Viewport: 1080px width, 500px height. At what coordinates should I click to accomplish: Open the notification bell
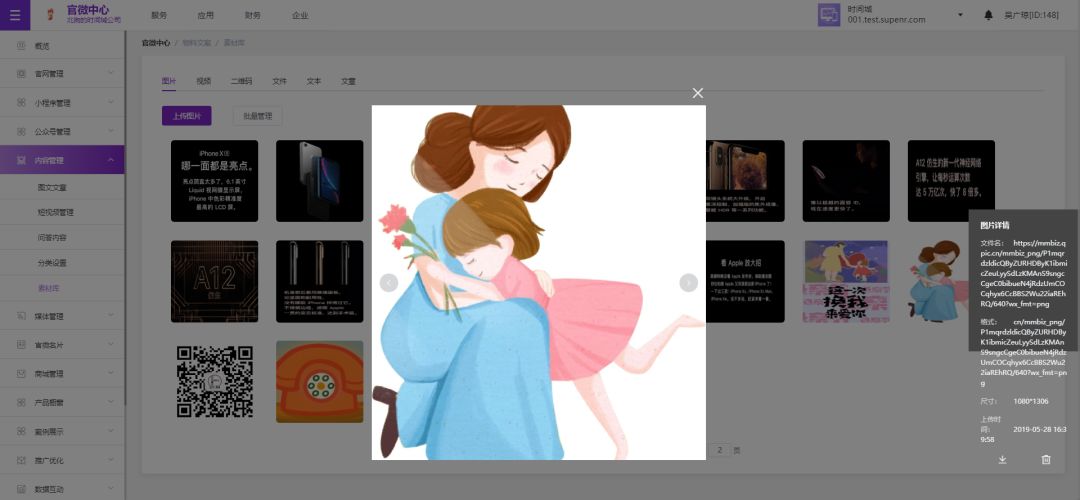[x=989, y=15]
